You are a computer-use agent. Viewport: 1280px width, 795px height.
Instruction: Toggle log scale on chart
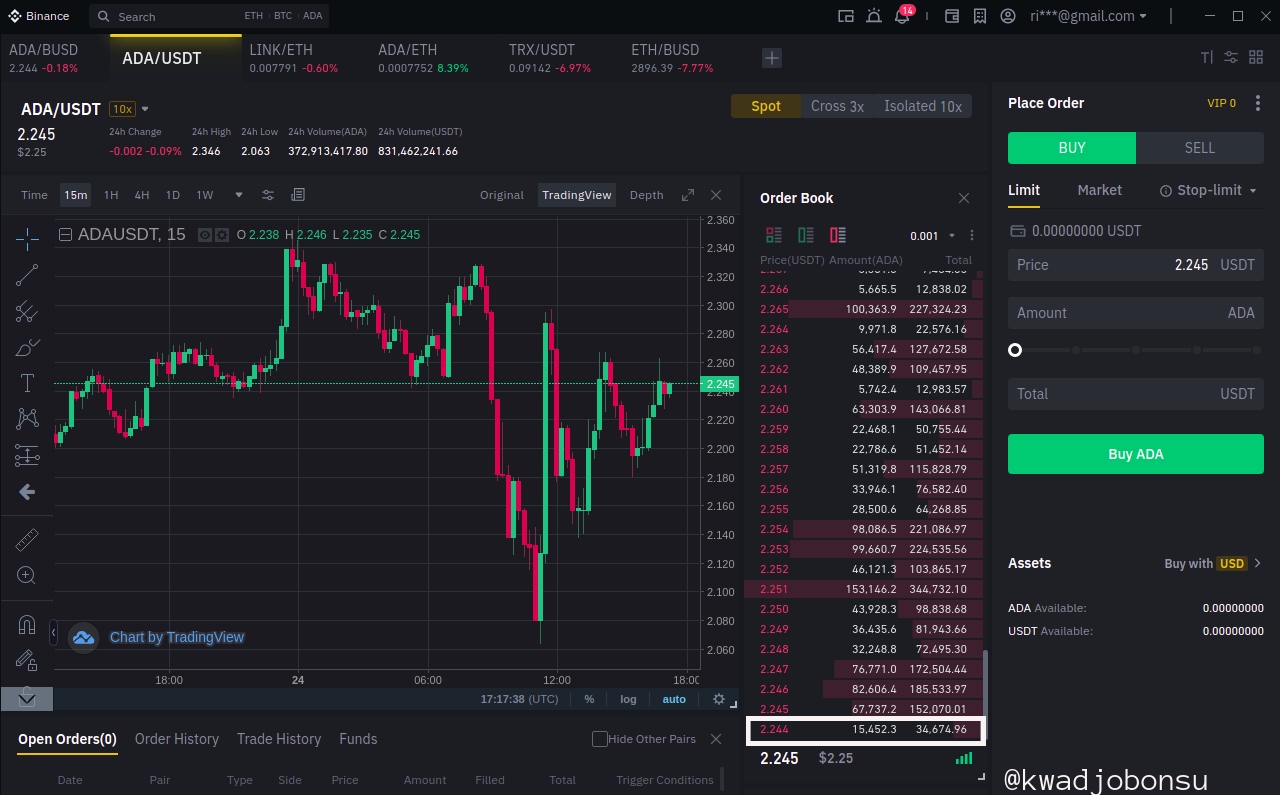pyautogui.click(x=628, y=699)
